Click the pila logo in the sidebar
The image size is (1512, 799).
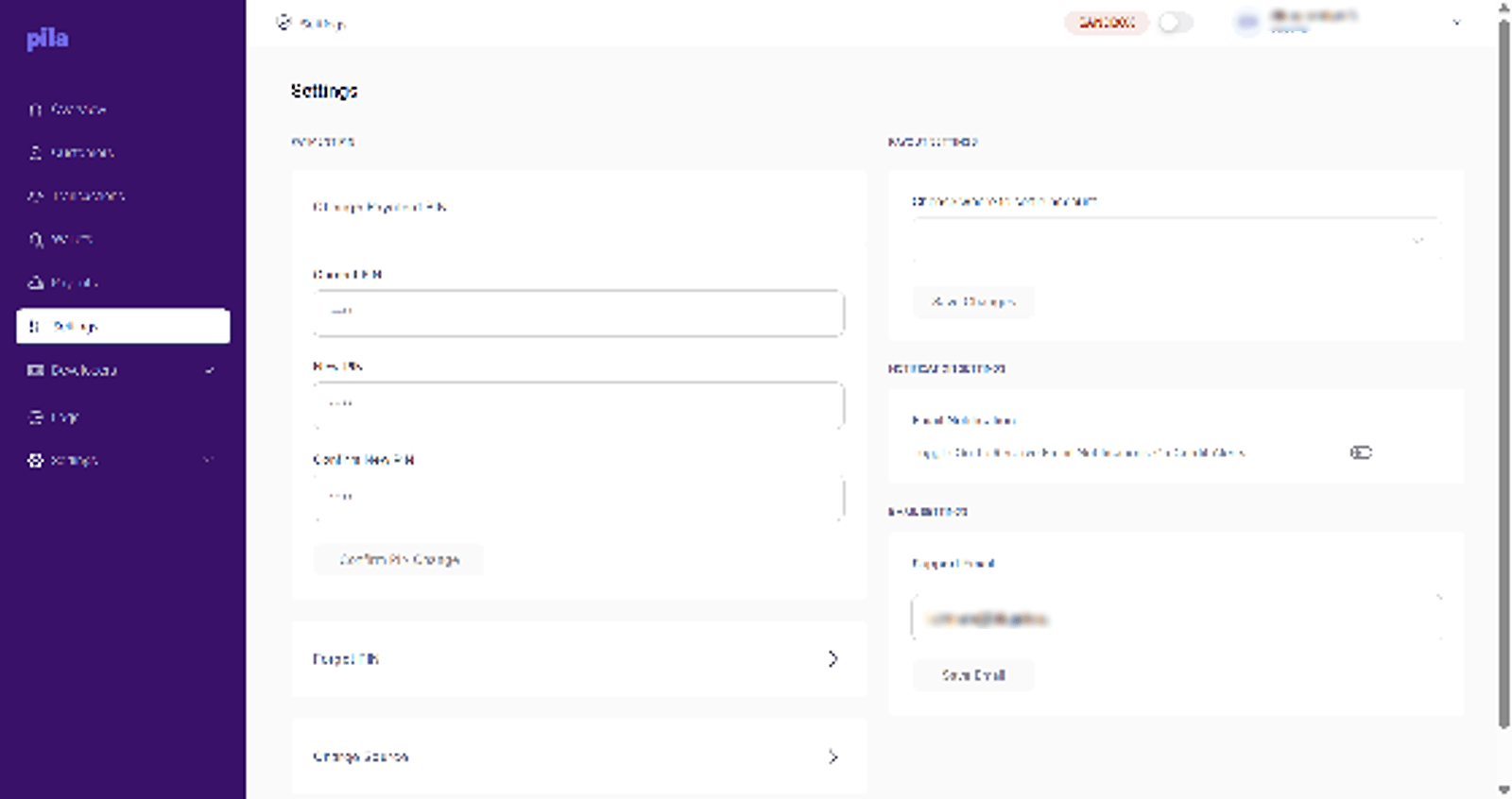click(47, 39)
